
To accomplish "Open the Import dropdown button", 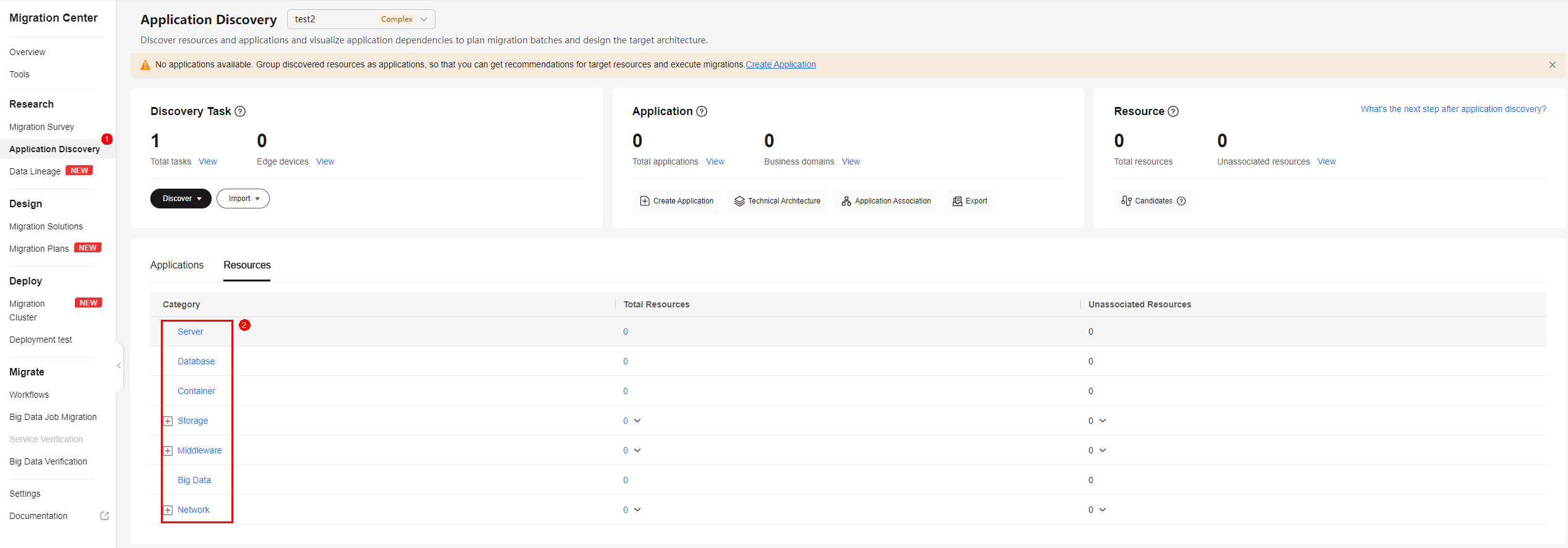I will 243,199.
